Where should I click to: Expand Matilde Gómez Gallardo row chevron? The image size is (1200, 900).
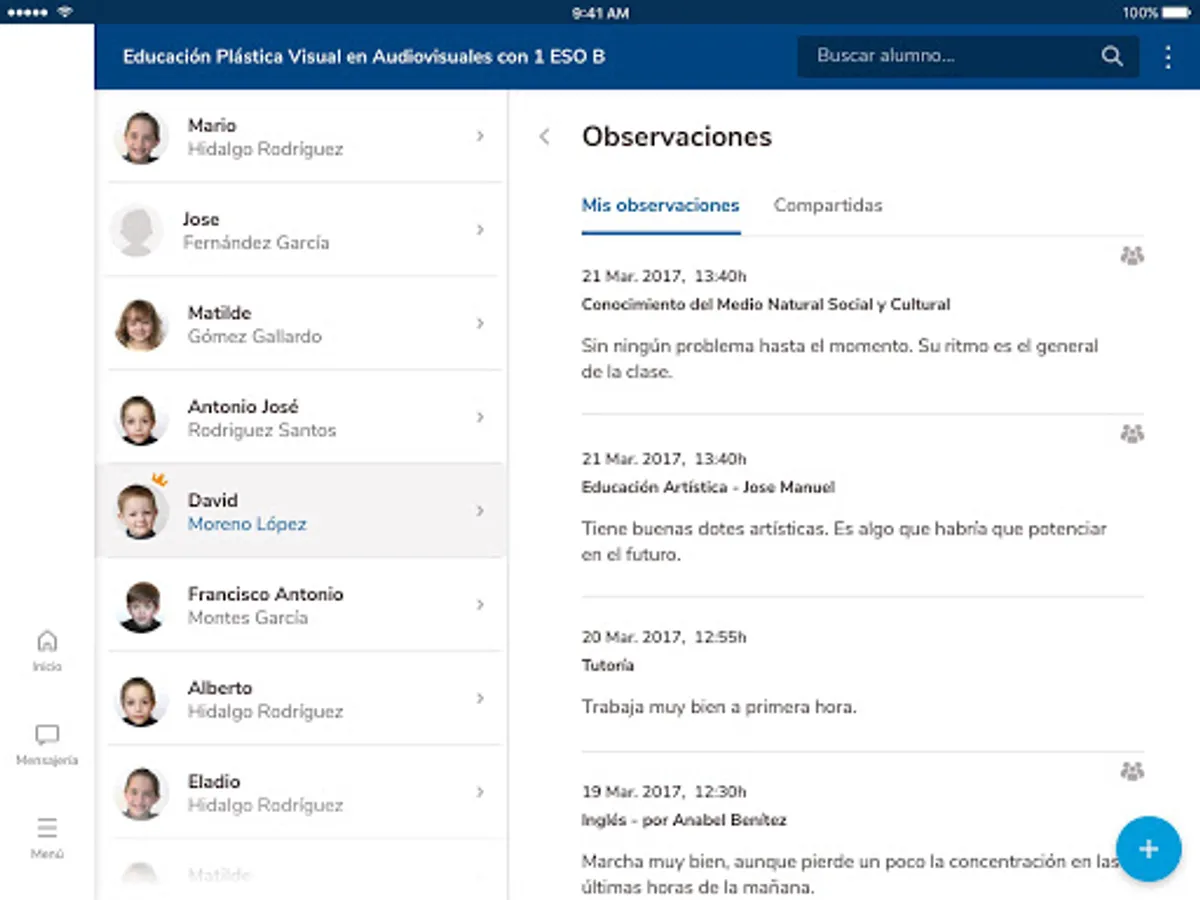click(480, 323)
